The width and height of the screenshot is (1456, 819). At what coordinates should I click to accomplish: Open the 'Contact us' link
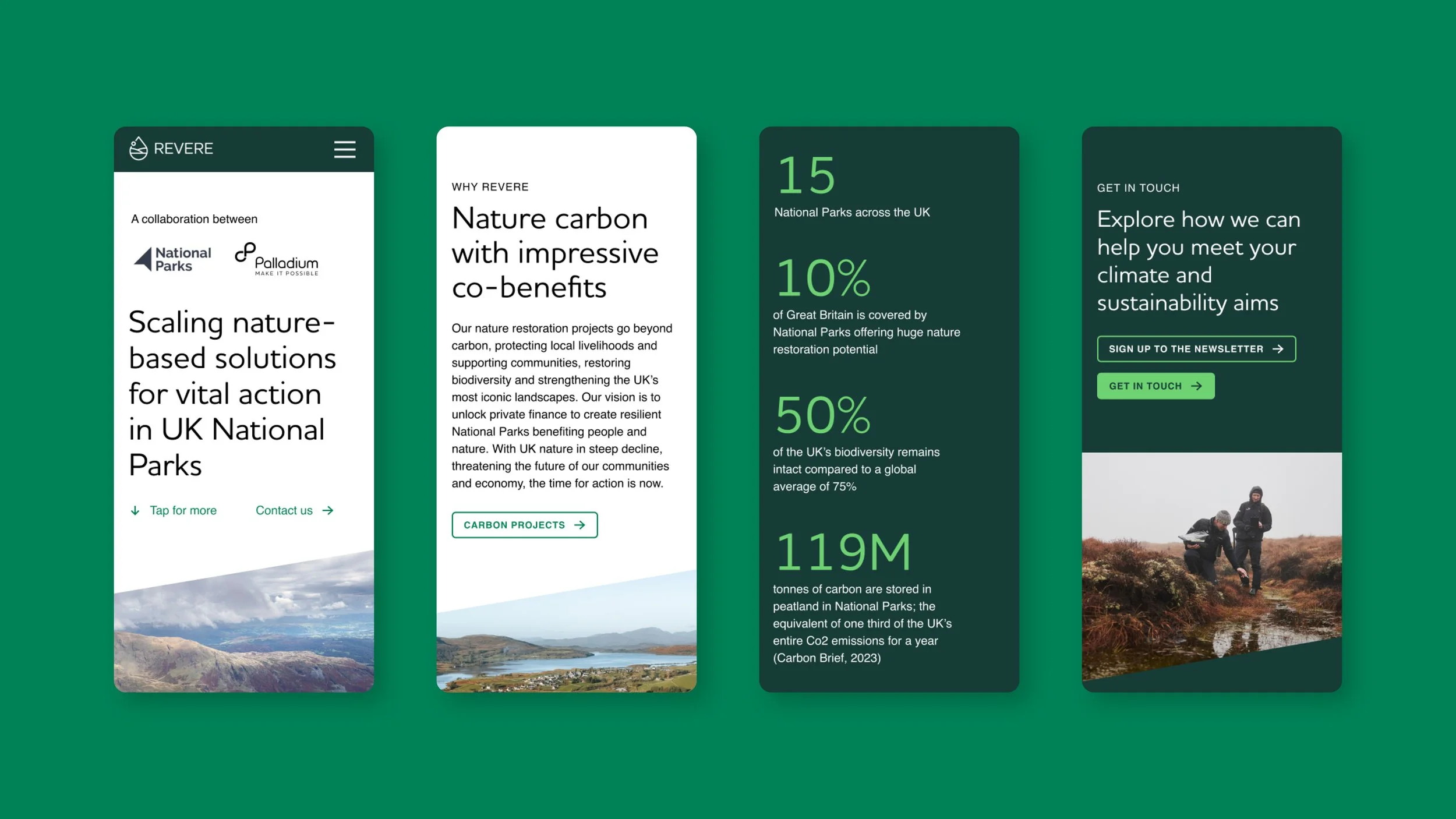click(284, 510)
